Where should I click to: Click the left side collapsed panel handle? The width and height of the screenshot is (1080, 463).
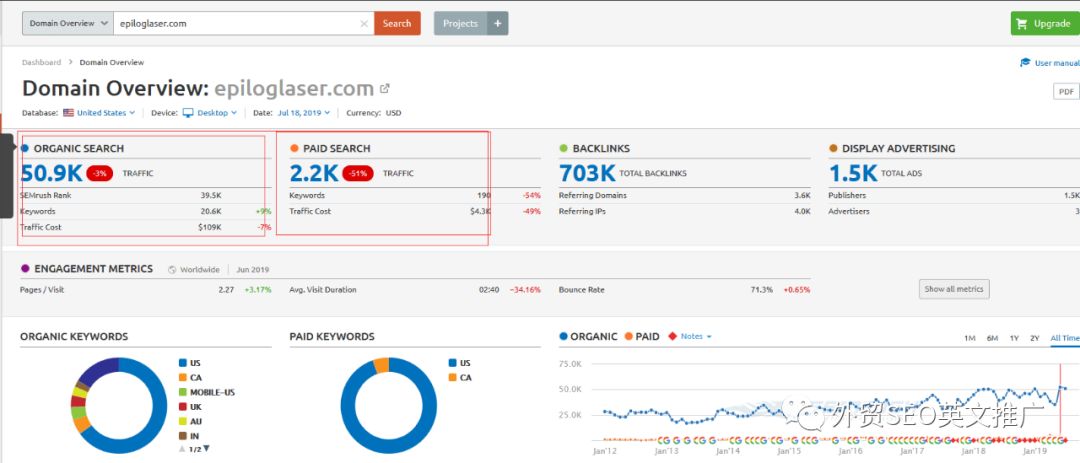point(6,175)
